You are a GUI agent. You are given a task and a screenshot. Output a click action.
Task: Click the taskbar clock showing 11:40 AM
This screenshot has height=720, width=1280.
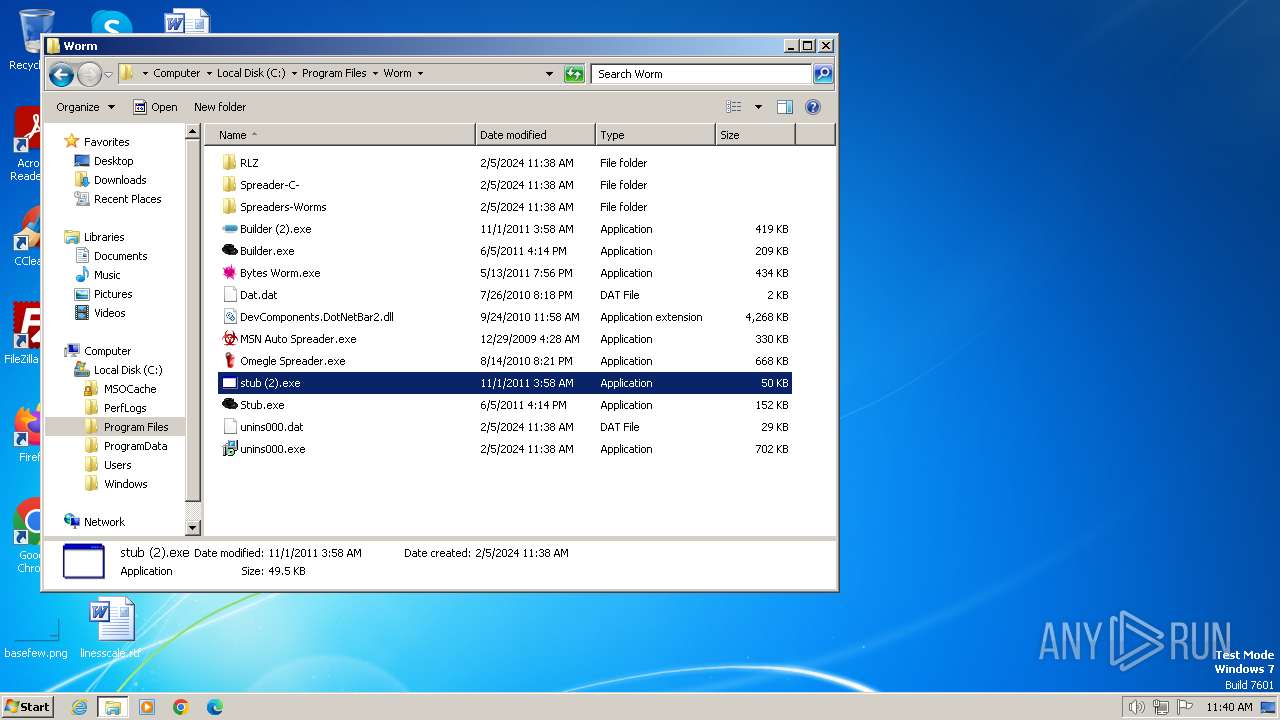[x=1229, y=707]
